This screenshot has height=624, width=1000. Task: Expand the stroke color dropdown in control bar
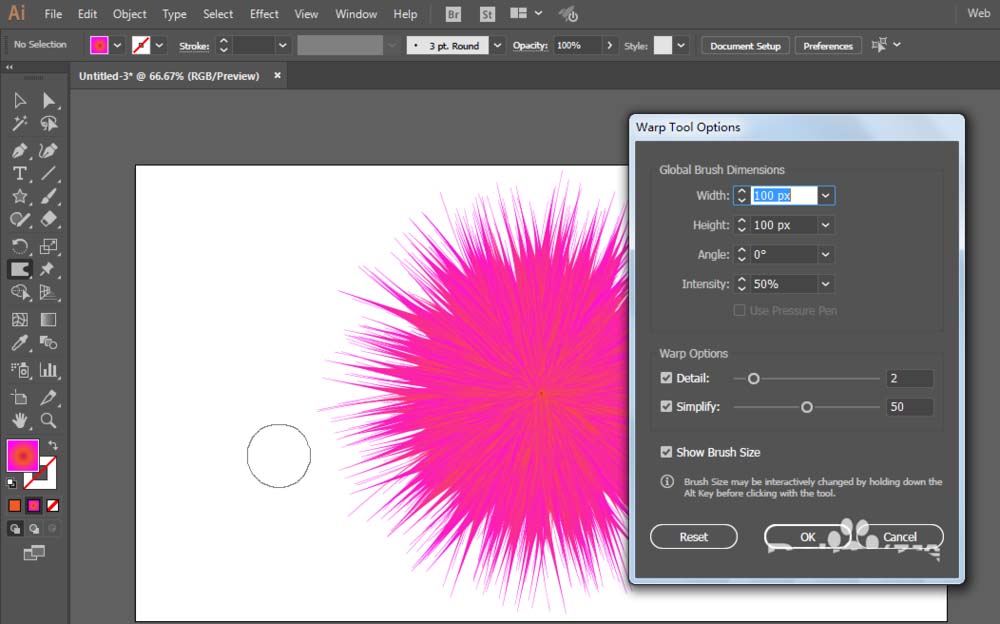click(x=159, y=45)
